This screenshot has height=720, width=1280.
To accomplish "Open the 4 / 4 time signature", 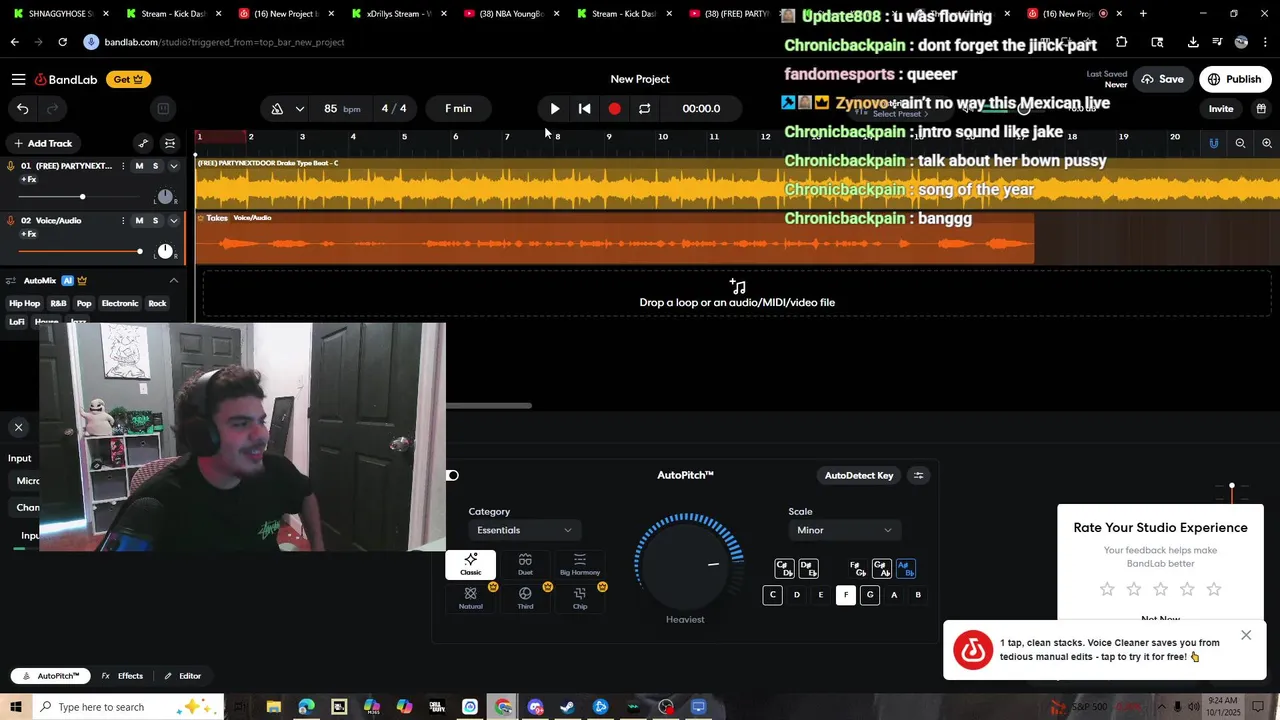I will coord(394,108).
